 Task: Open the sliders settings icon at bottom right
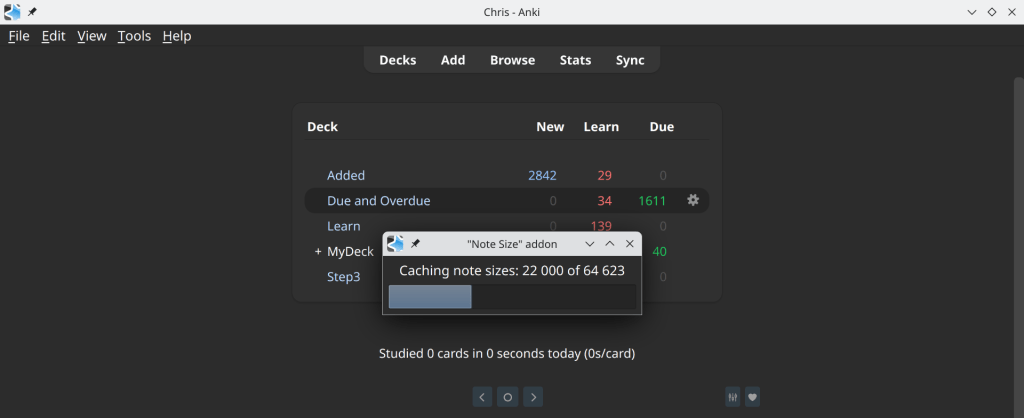733,397
